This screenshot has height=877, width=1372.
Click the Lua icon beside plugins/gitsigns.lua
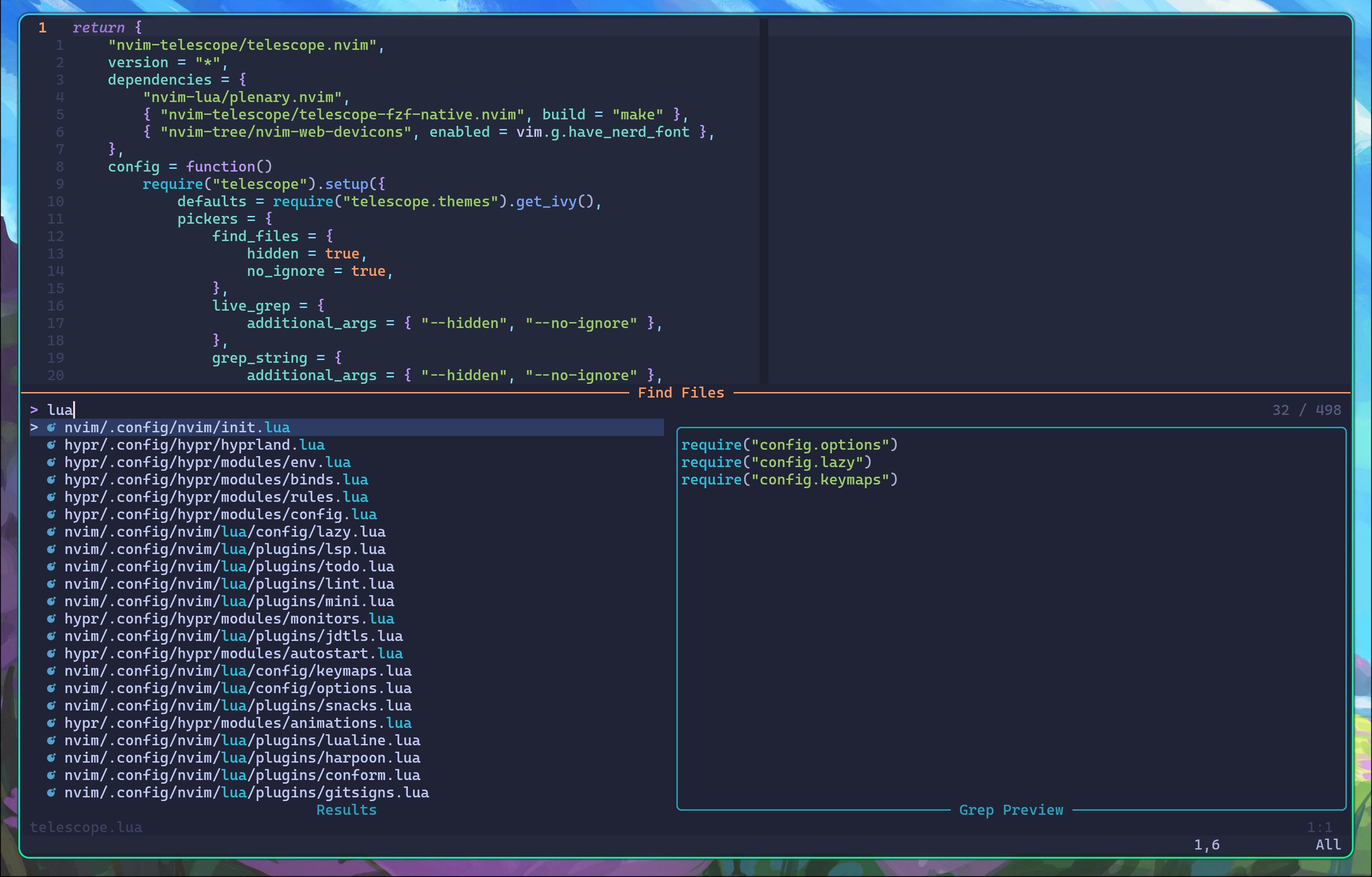point(51,793)
